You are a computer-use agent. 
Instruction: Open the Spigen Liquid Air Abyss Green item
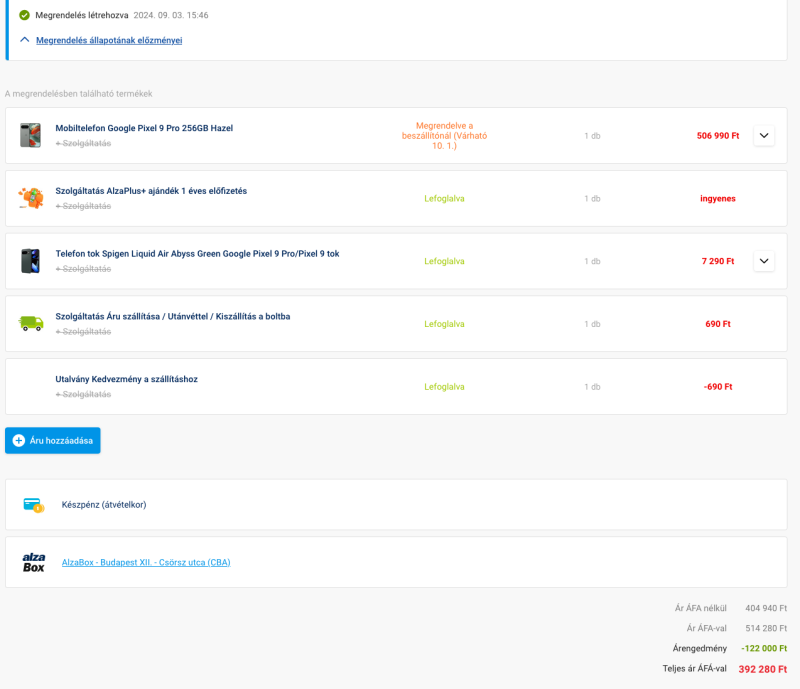(197, 254)
